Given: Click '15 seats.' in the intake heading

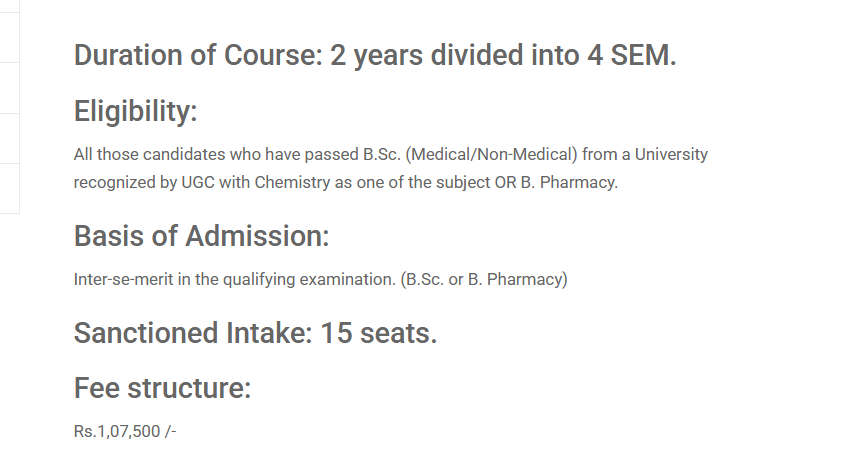Looking at the screenshot, I should tap(379, 333).
